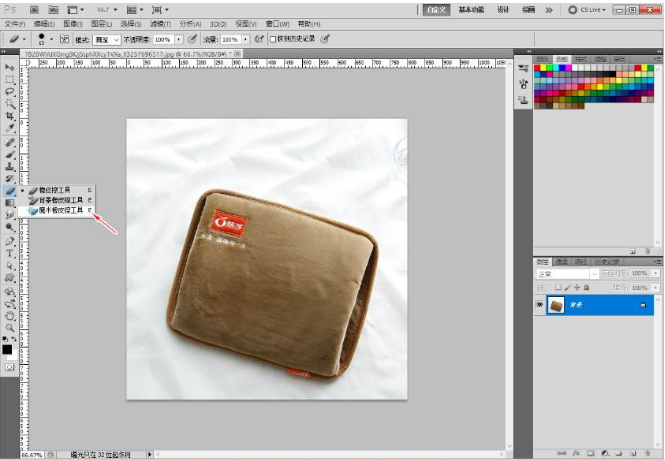Open the Arrange Documents dropdown
The height and width of the screenshot is (460, 665).
click(135, 9)
